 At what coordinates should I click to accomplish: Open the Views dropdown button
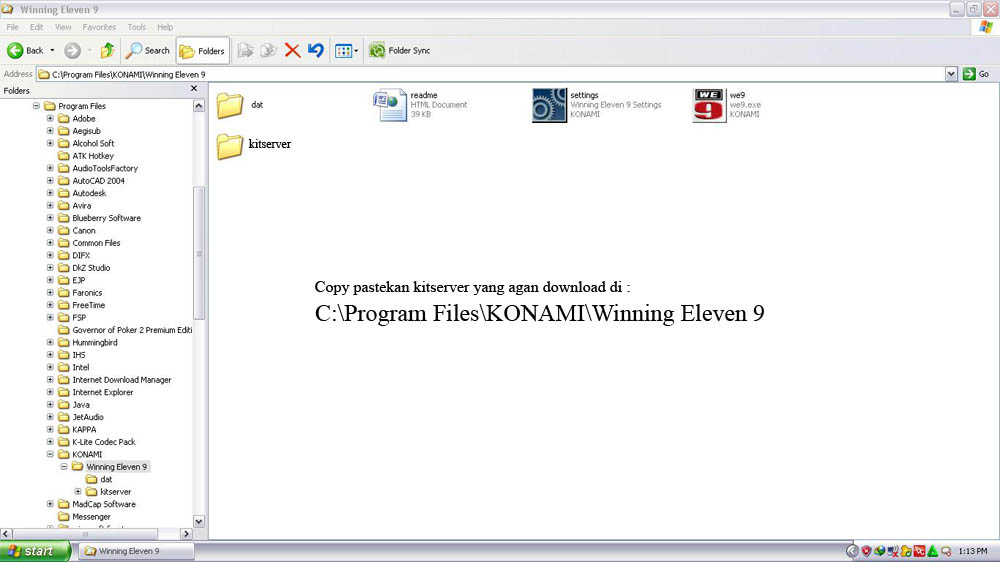(x=346, y=50)
